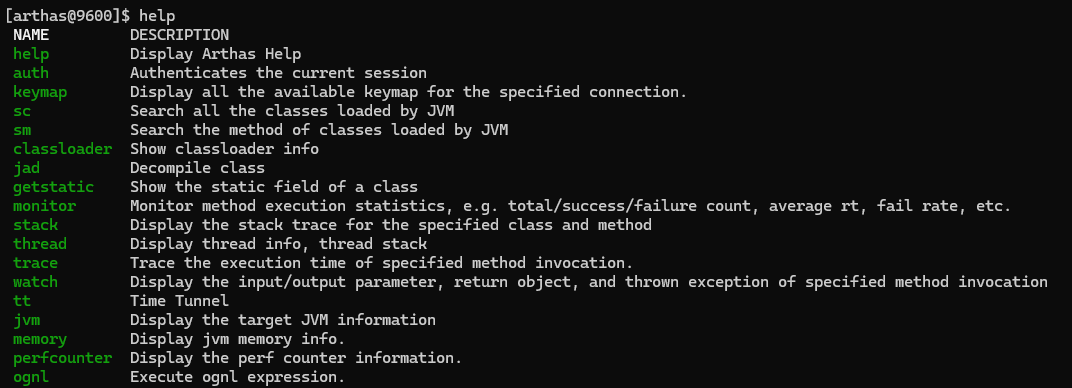Click the 'ognl' command name
The height and width of the screenshot is (388, 1072).
pos(31,378)
